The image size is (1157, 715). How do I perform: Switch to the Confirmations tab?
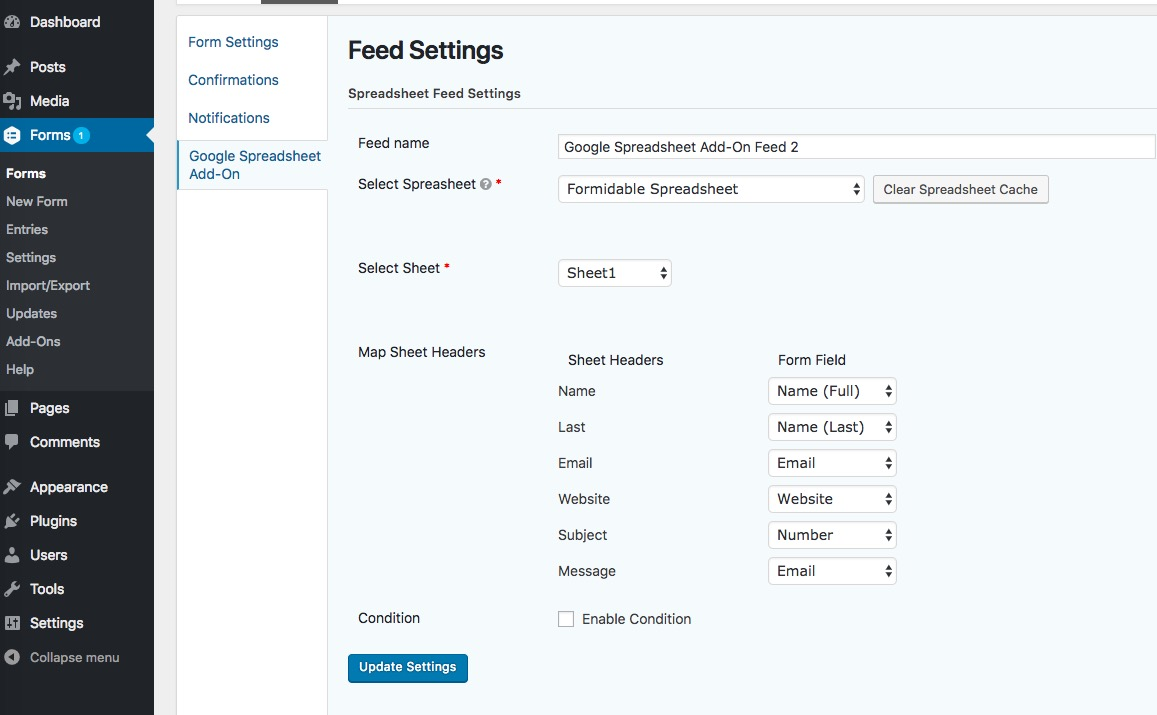[x=233, y=80]
